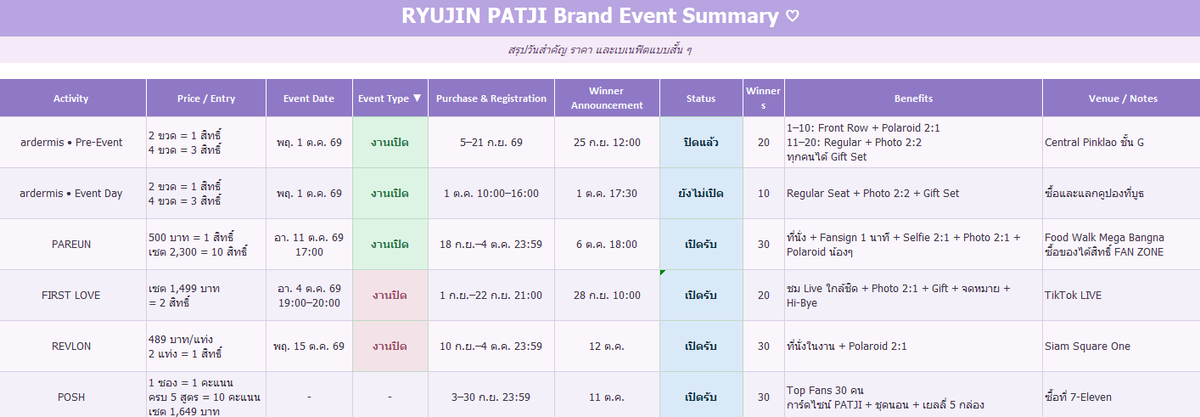Select the FIRST LOVE activity cell

pos(72,295)
